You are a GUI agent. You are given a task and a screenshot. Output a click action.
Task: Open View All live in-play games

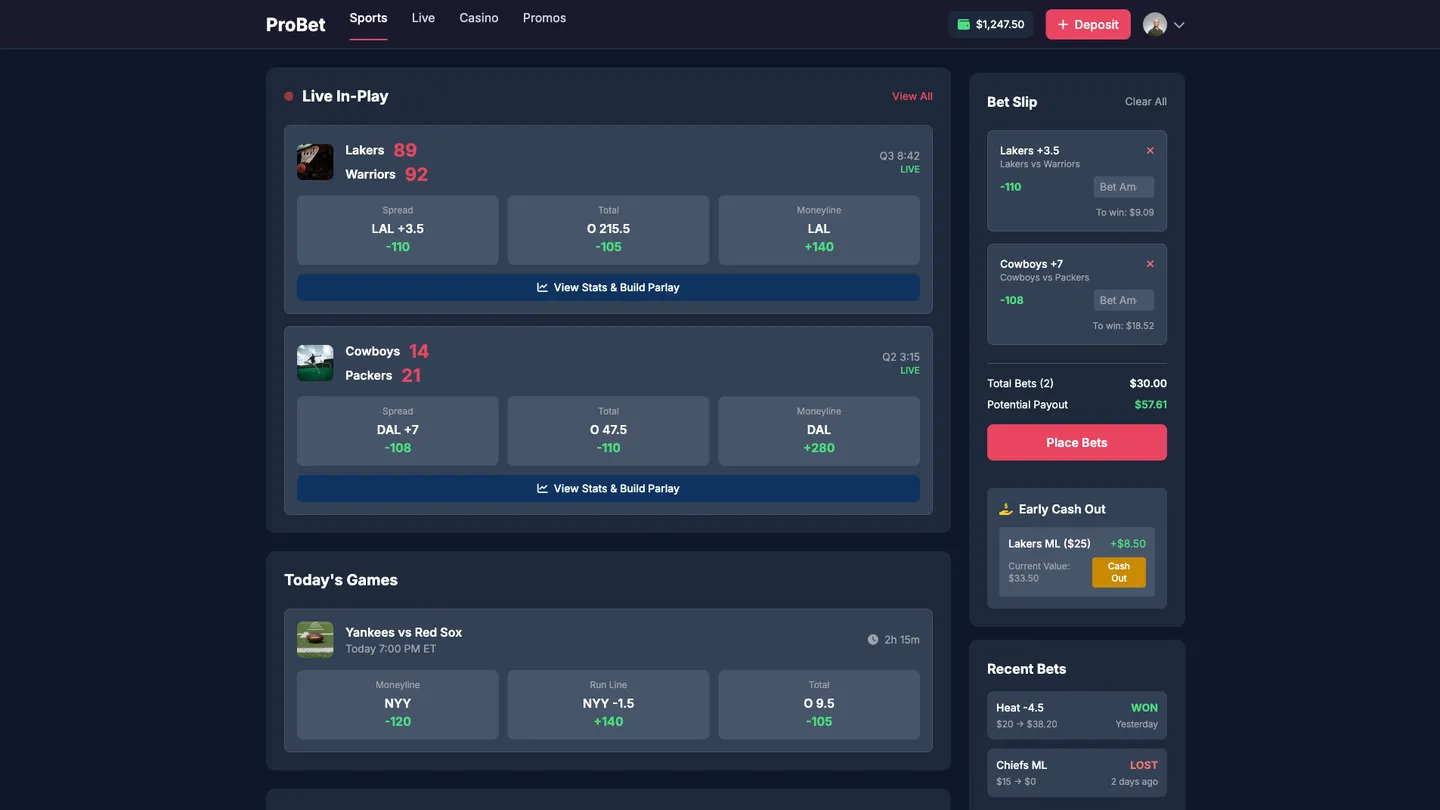click(912, 96)
